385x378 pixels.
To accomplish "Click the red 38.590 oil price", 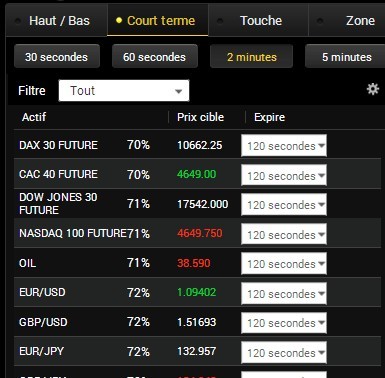I will point(194,263).
